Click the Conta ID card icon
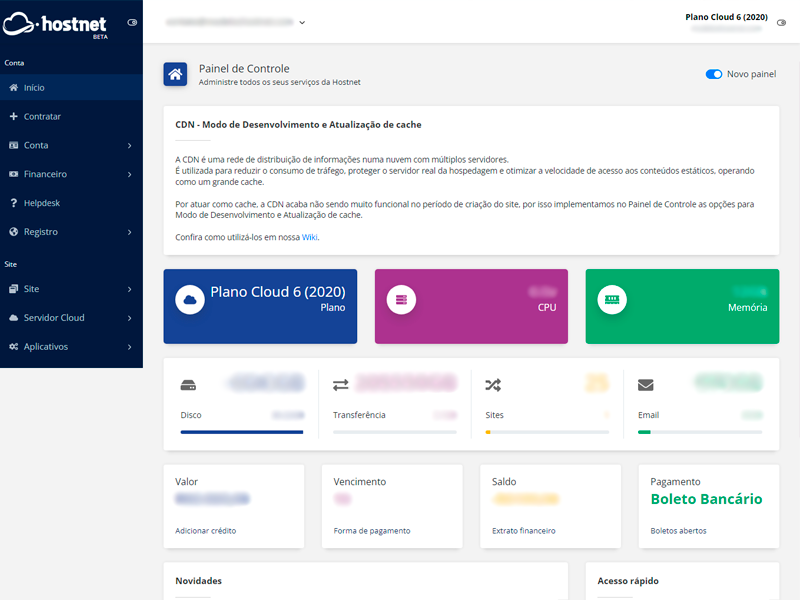Screen dimensions: 800x600 (14, 145)
